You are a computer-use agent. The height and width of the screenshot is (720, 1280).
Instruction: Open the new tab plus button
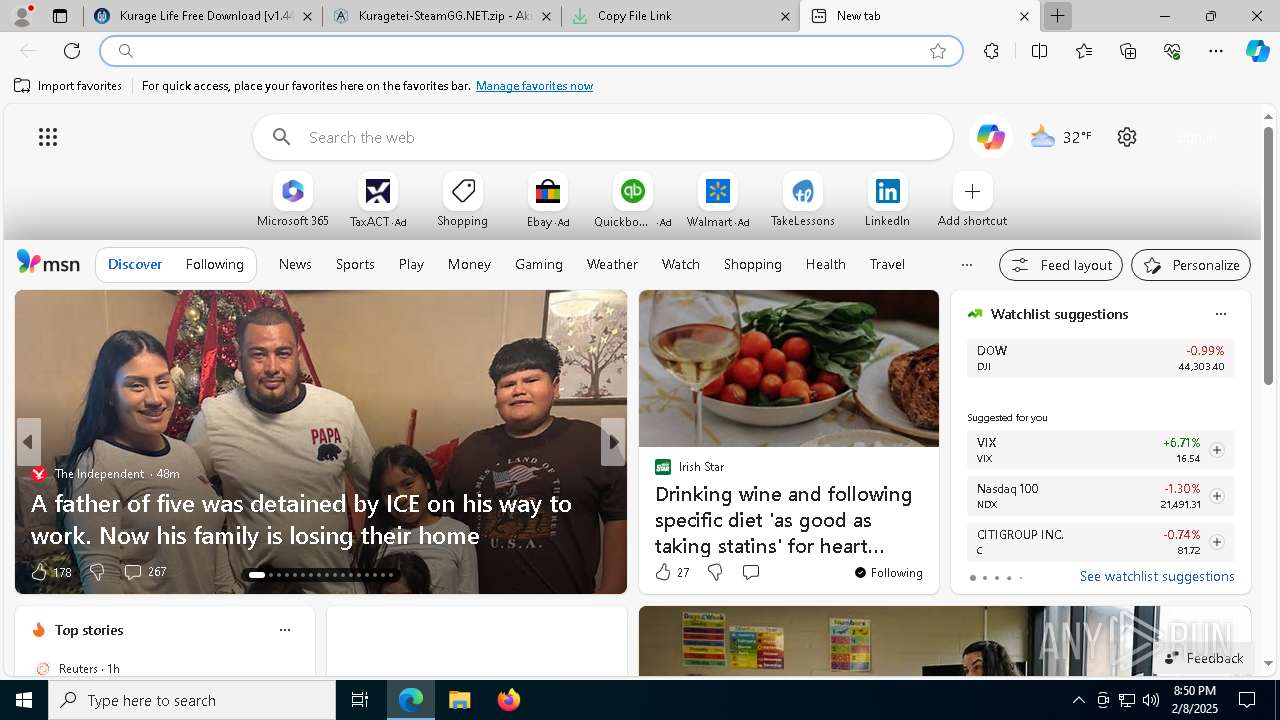(1057, 16)
